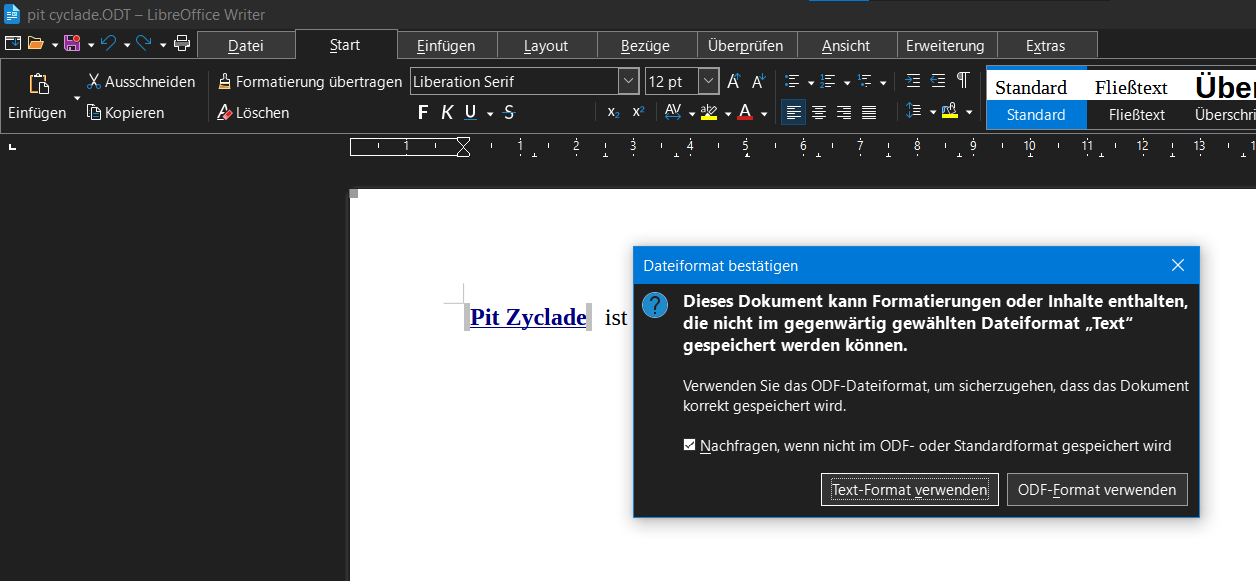Screen dimensions: 1256x581
Task: Click Löschen clear formatting button
Action: tap(254, 113)
